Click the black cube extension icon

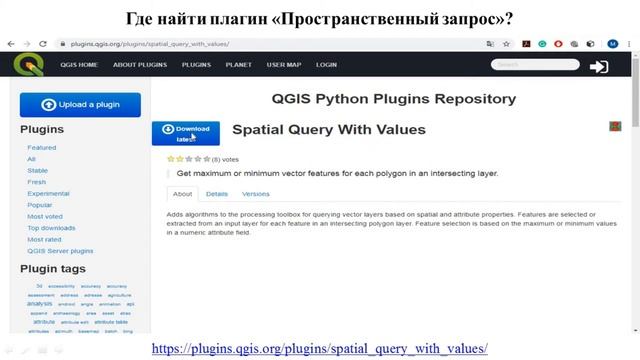click(x=590, y=44)
